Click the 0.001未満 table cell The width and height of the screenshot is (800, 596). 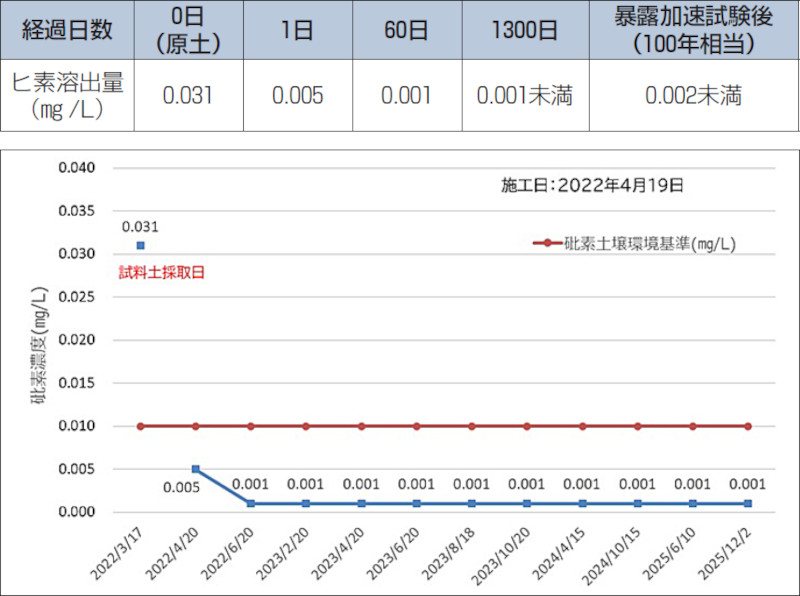click(x=524, y=95)
